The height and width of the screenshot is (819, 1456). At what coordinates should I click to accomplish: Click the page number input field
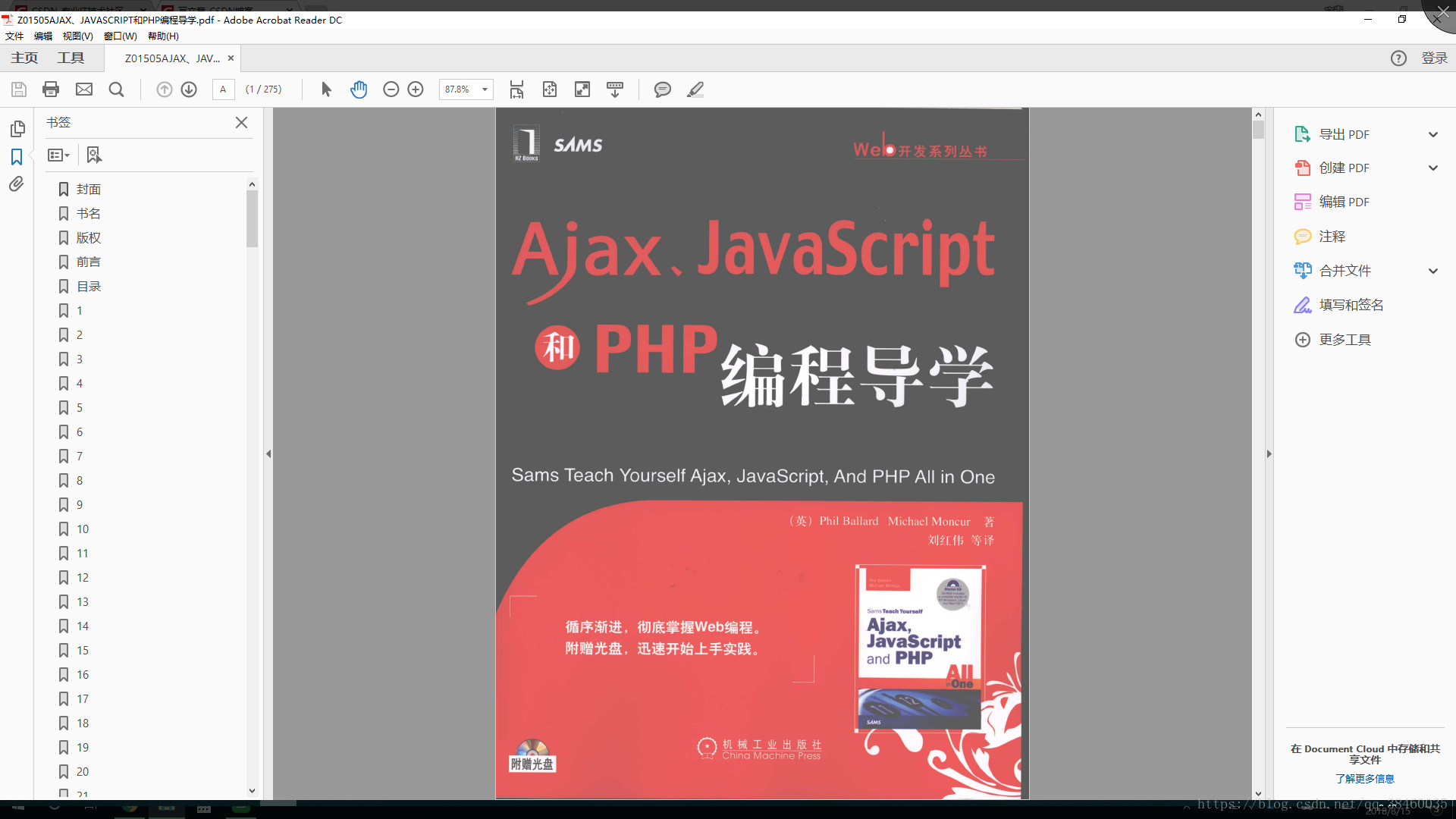[223, 89]
